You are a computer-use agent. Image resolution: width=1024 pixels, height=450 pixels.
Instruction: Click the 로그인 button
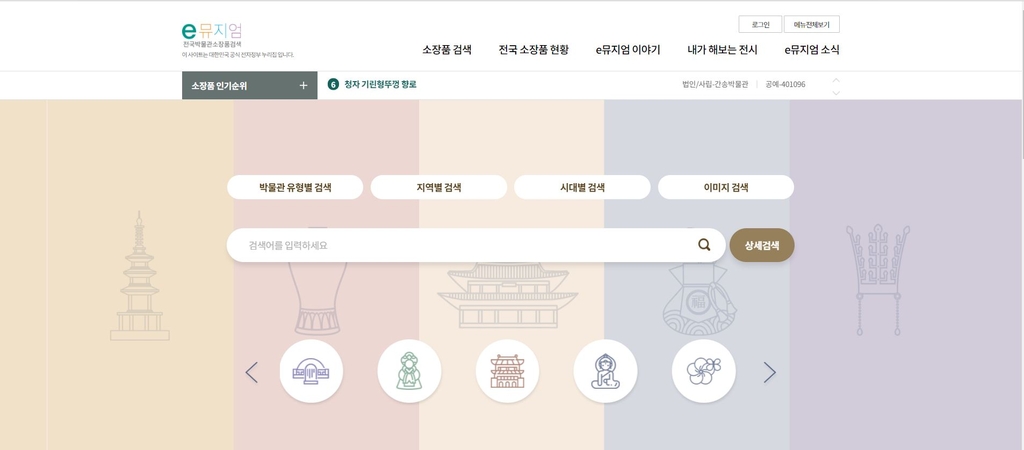tap(759, 24)
